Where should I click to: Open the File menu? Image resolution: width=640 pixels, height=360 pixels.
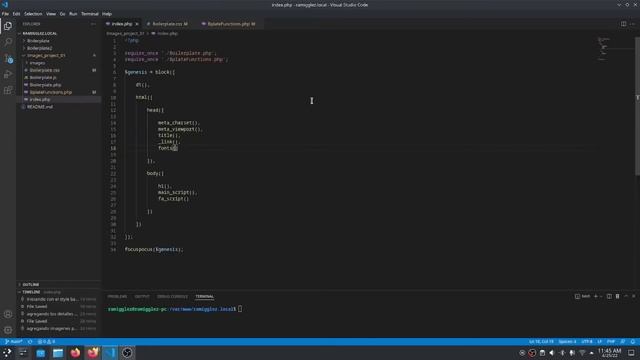pyautogui.click(x=5, y=14)
